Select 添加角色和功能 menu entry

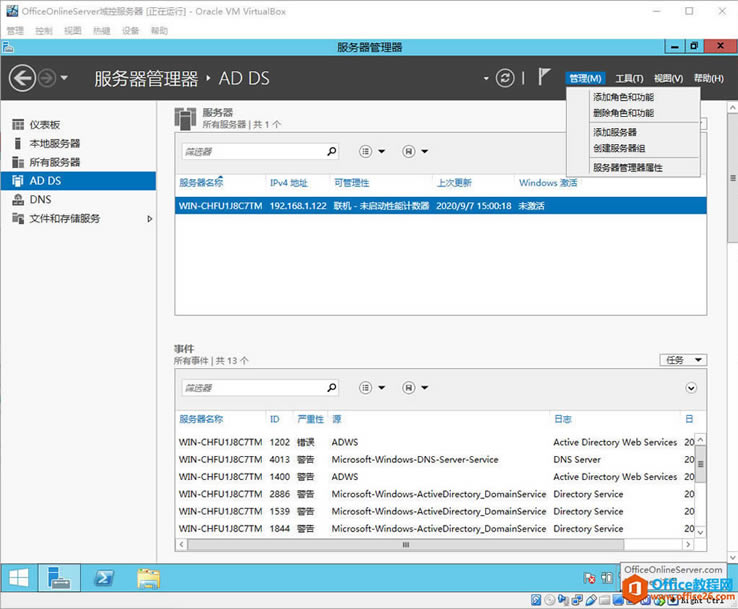pos(623,97)
